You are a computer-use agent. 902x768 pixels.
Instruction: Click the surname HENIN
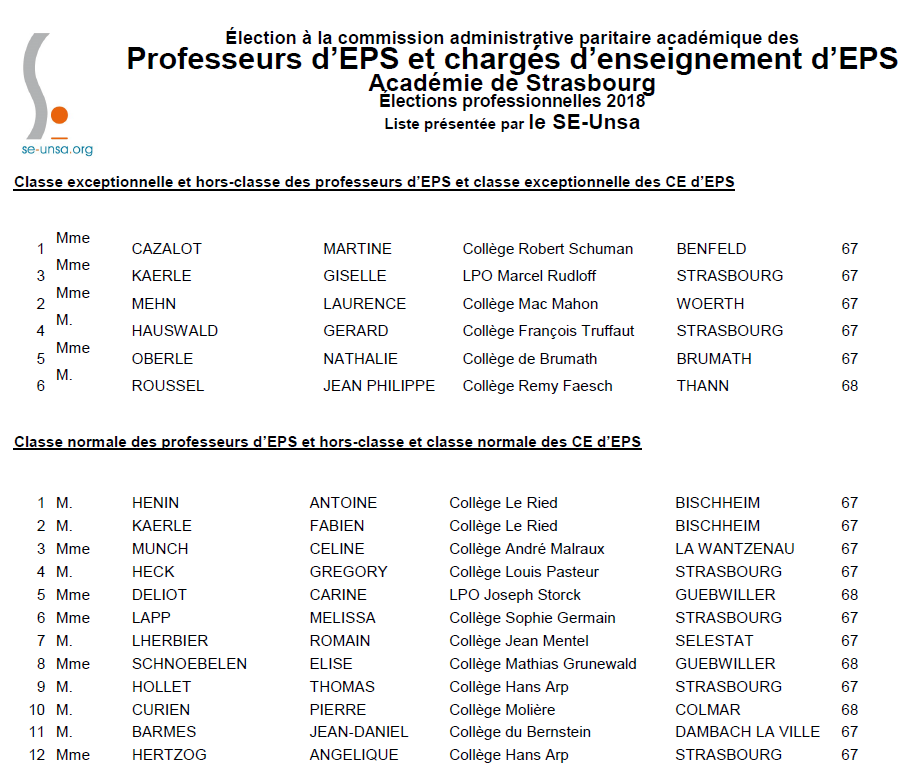click(155, 503)
